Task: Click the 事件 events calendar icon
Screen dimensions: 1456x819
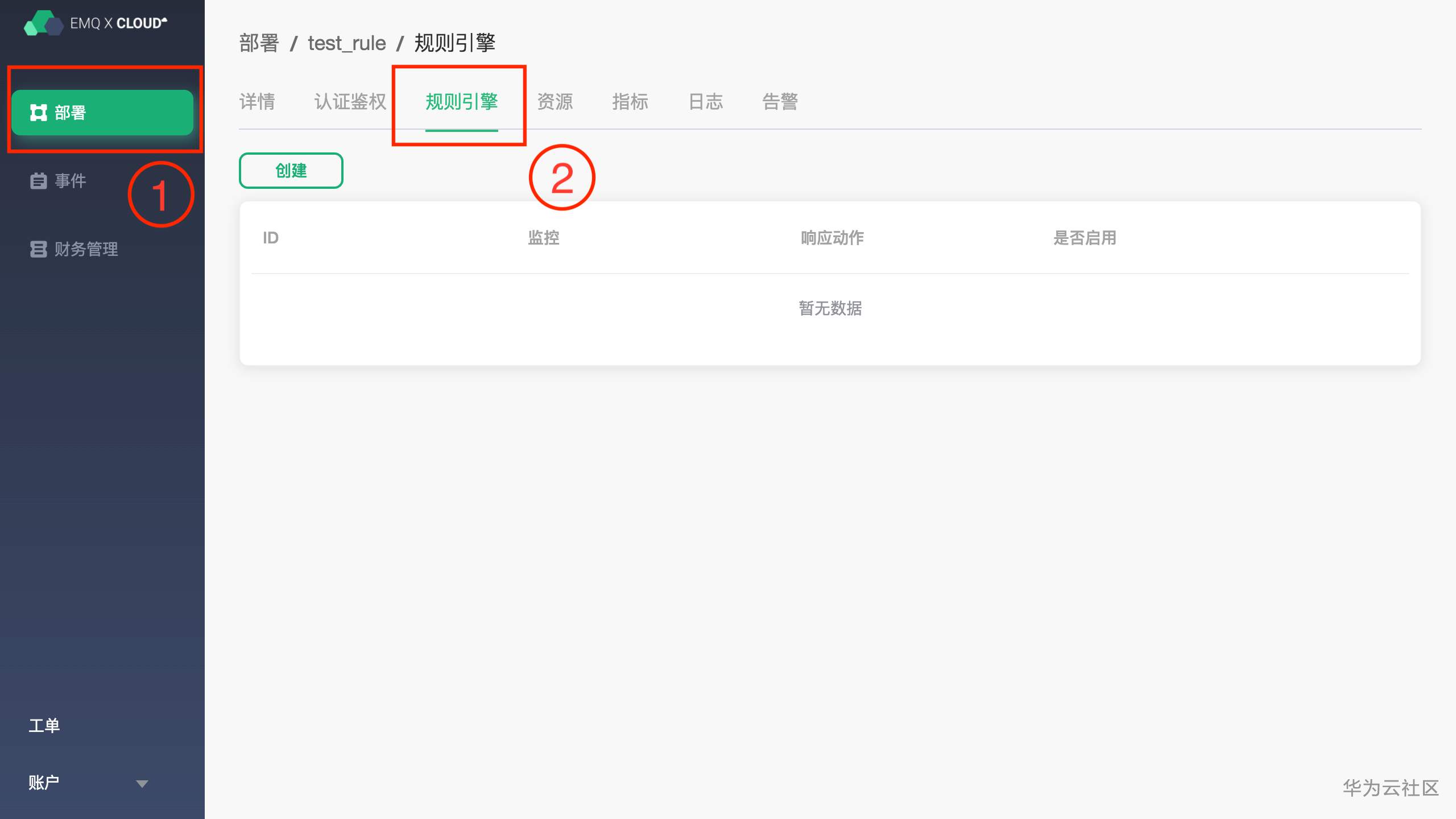Action: tap(38, 181)
